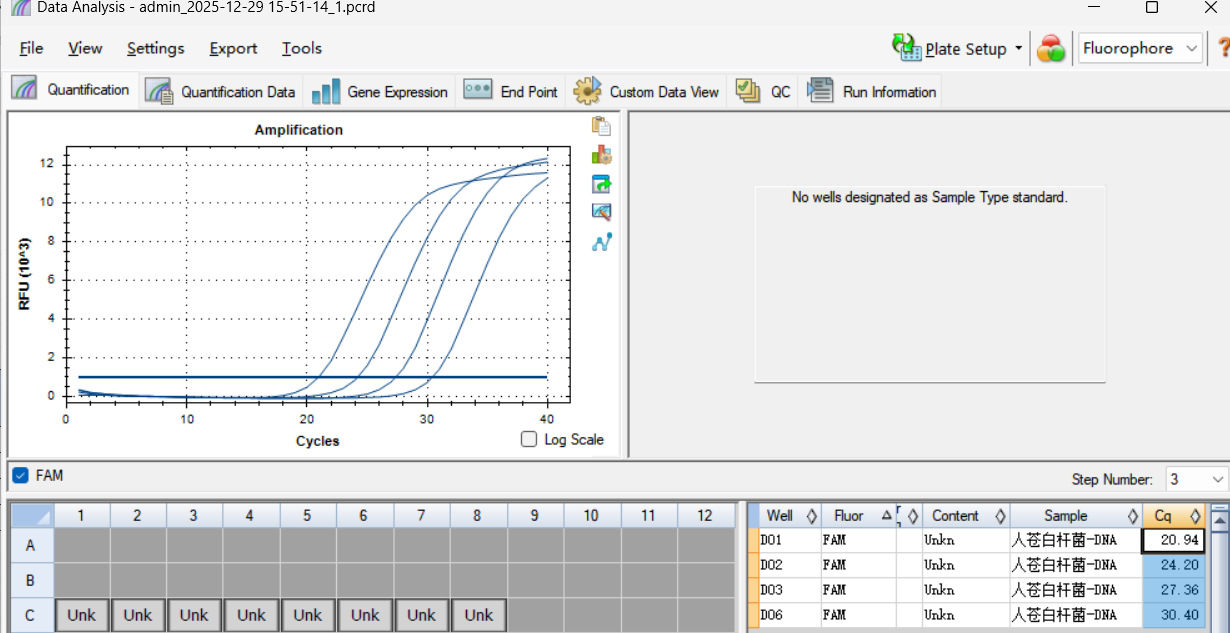Screen dimensions: 1230x633
Task: Select well C2 in the plate grid
Action: coord(137,615)
